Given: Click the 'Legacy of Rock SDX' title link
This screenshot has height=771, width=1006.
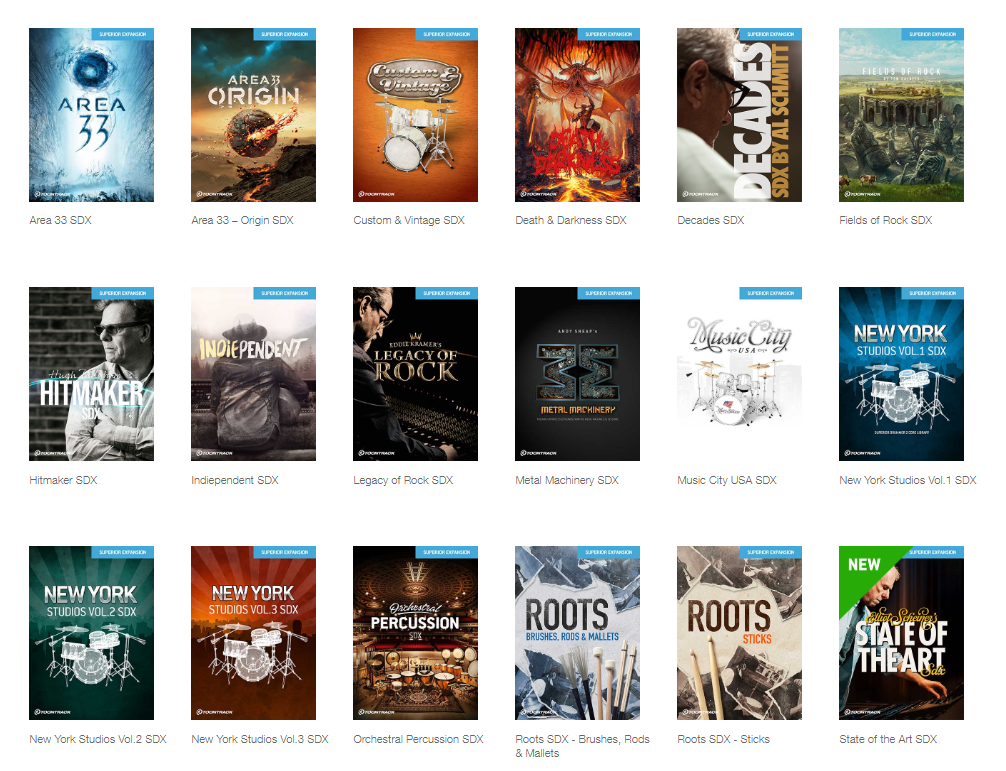Looking at the screenshot, I should coord(403,480).
